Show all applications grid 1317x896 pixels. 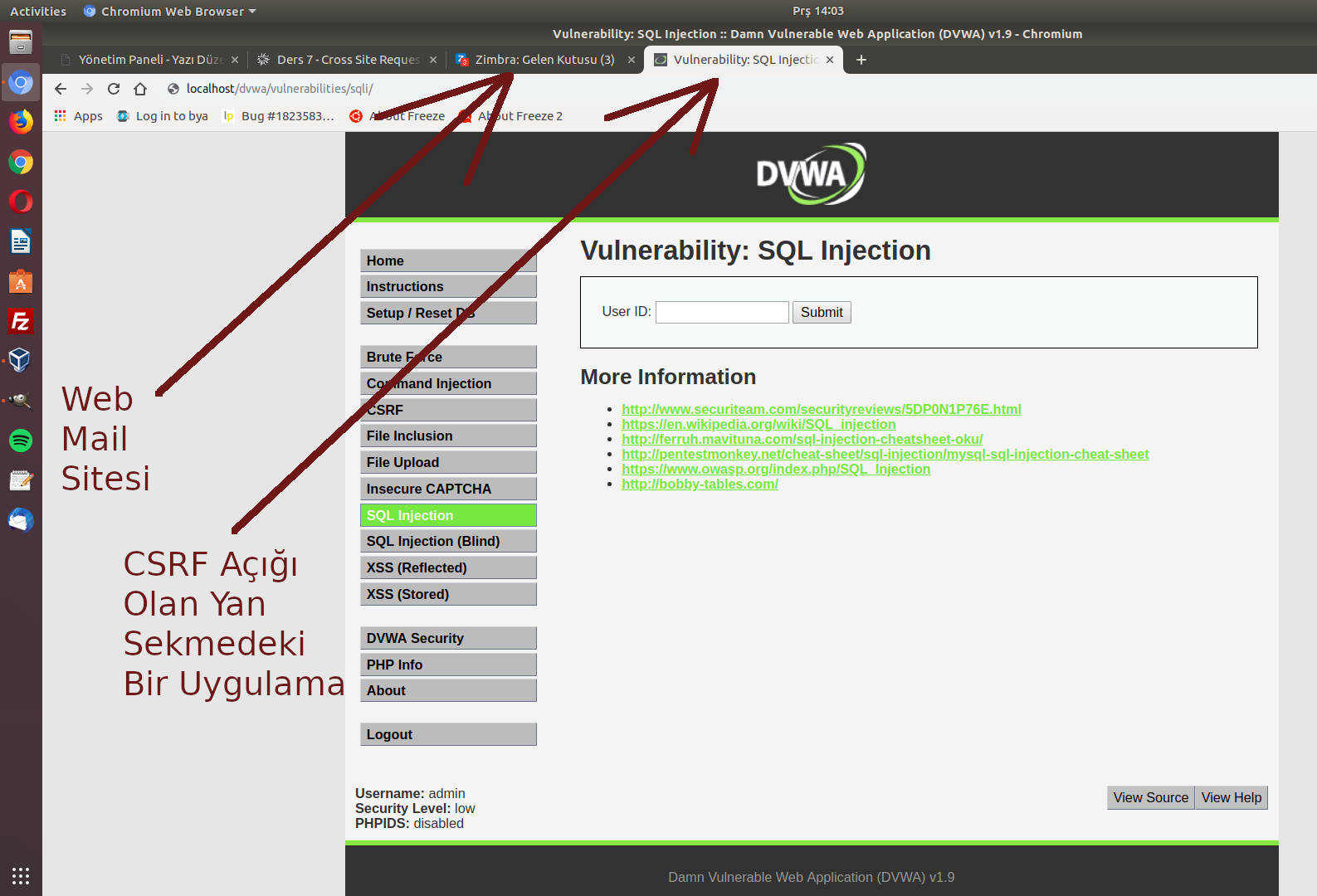(21, 875)
